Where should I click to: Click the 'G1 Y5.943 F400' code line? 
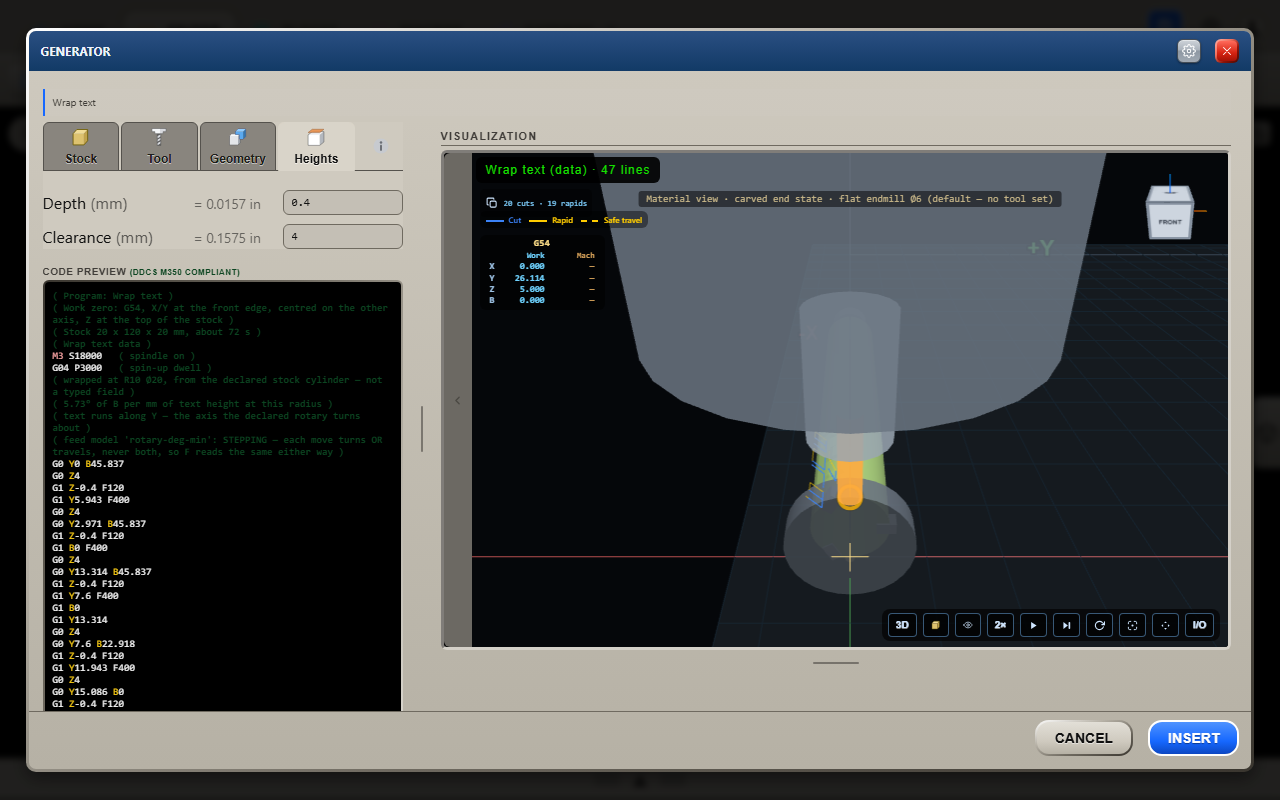(91, 500)
